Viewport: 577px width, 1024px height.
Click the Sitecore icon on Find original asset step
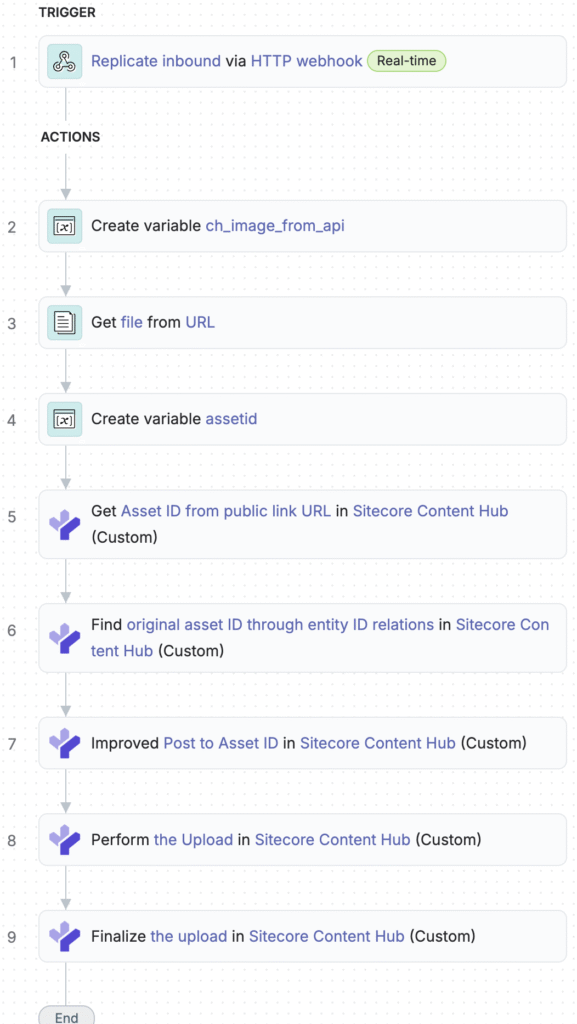click(x=65, y=638)
